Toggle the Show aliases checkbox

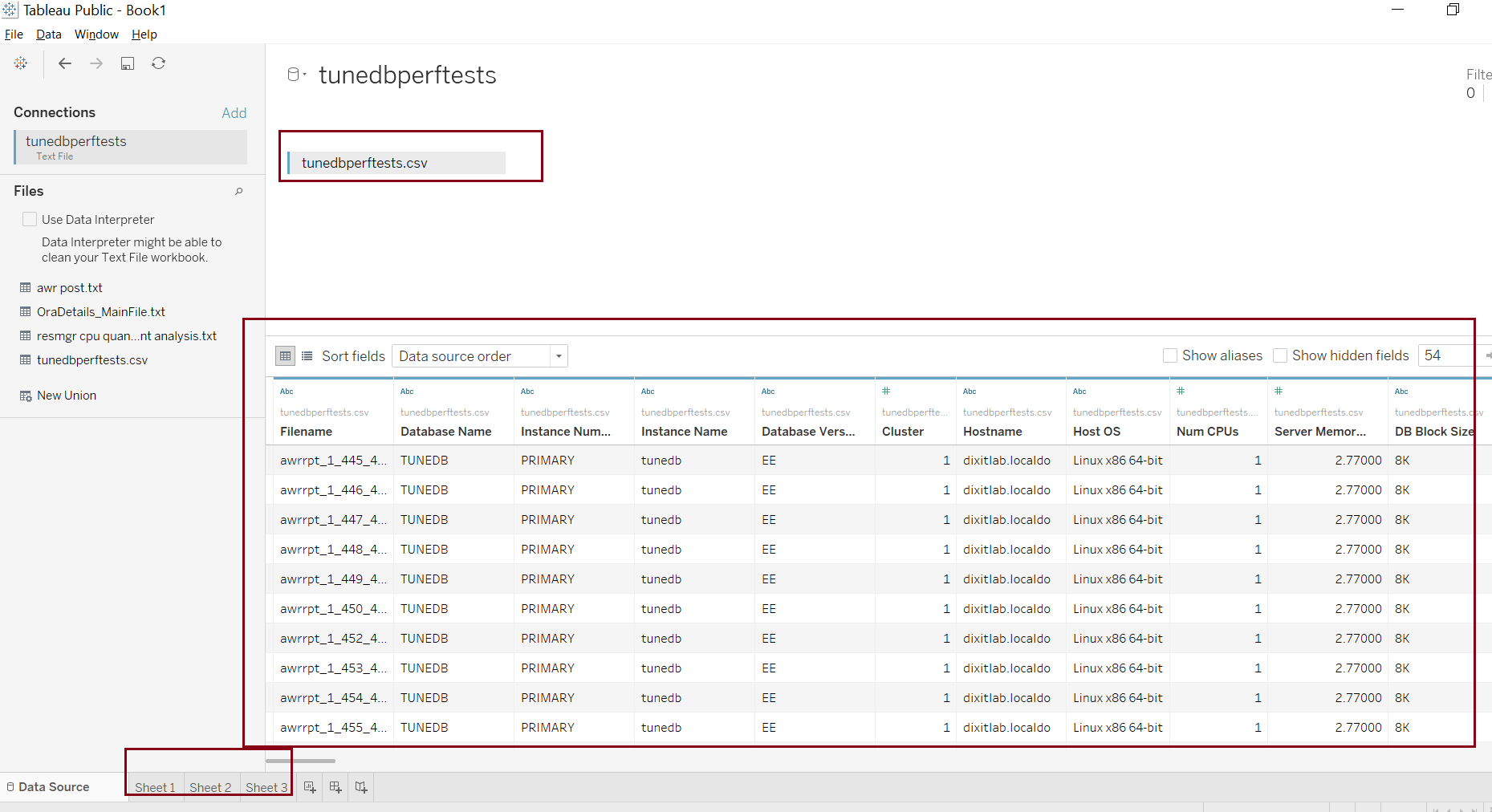click(1170, 355)
